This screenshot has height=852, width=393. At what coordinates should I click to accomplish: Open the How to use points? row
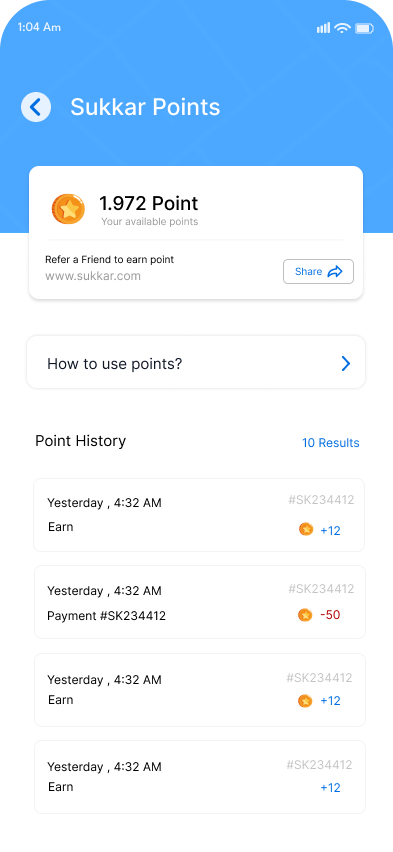click(x=196, y=362)
